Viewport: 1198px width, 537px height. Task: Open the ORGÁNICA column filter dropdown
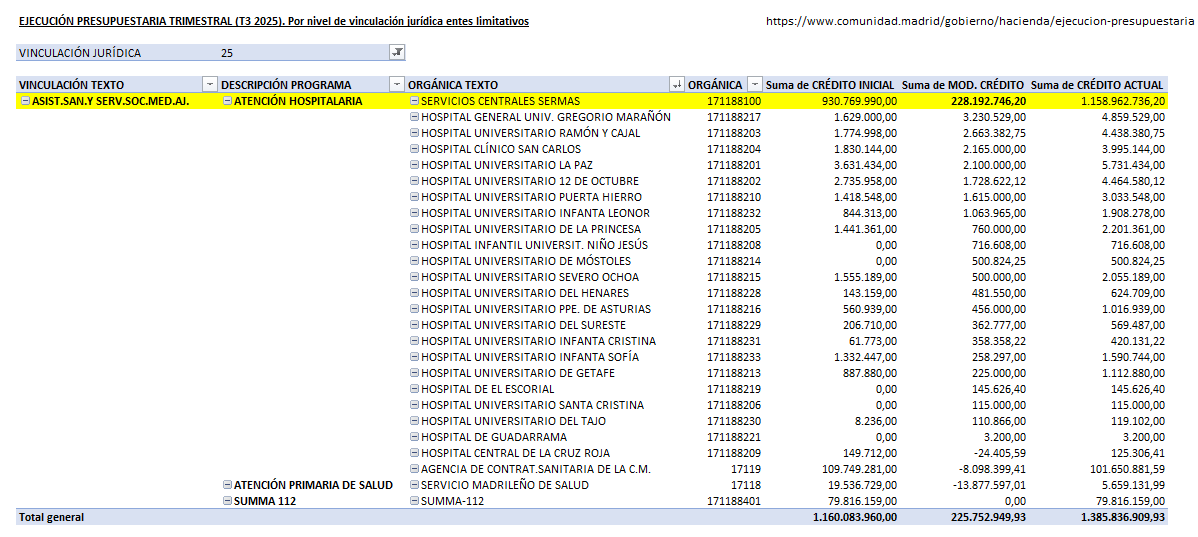[755, 85]
